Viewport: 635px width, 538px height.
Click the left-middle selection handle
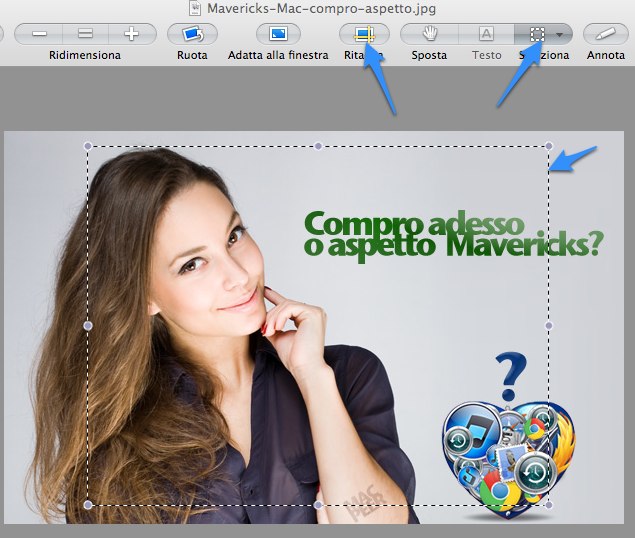88,325
